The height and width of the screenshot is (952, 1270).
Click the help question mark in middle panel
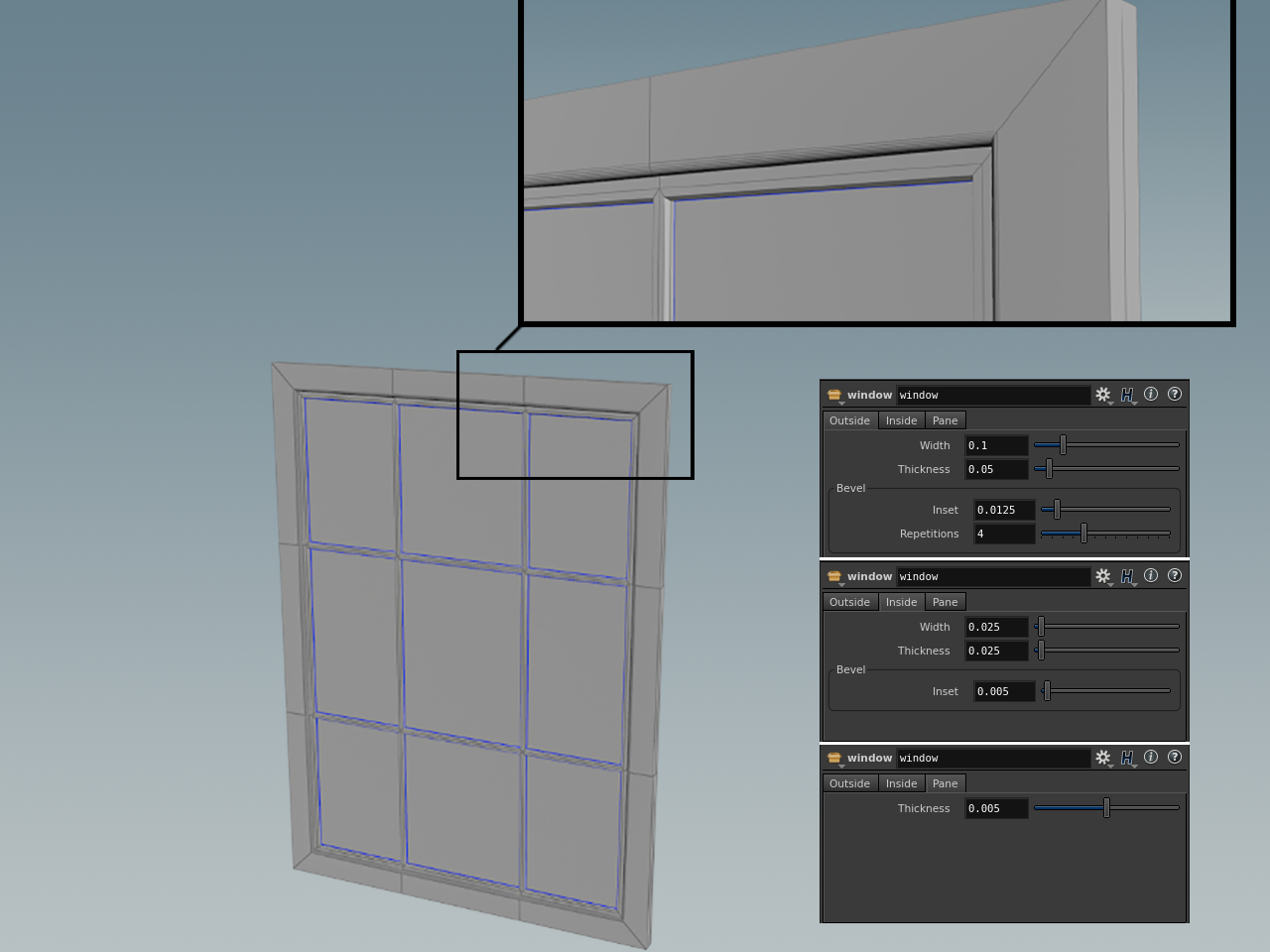coord(1175,575)
